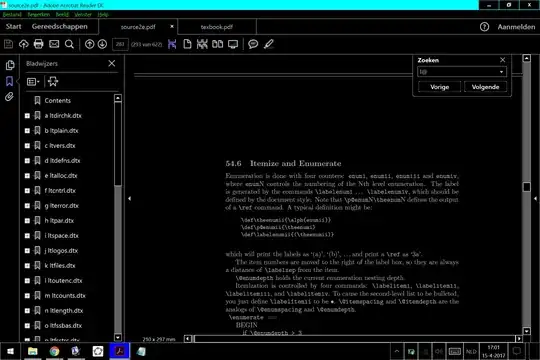Viewport: 540px width, 360px height.
Task: Go to next page with the down arrow
Action: tap(102, 44)
